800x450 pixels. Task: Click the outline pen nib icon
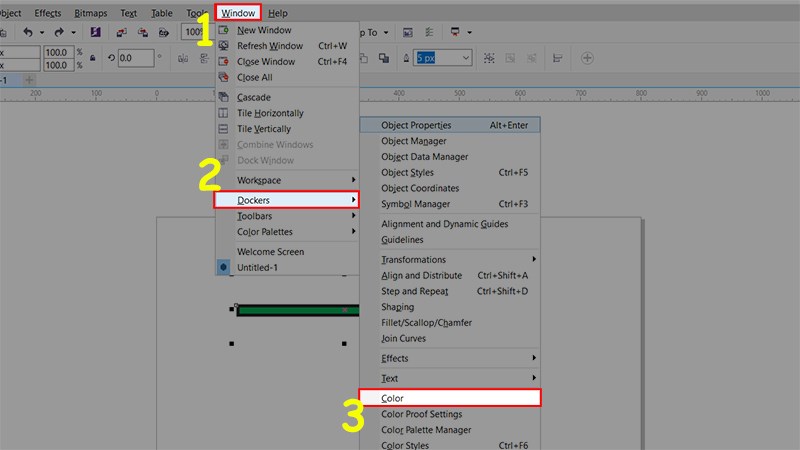click(406, 58)
